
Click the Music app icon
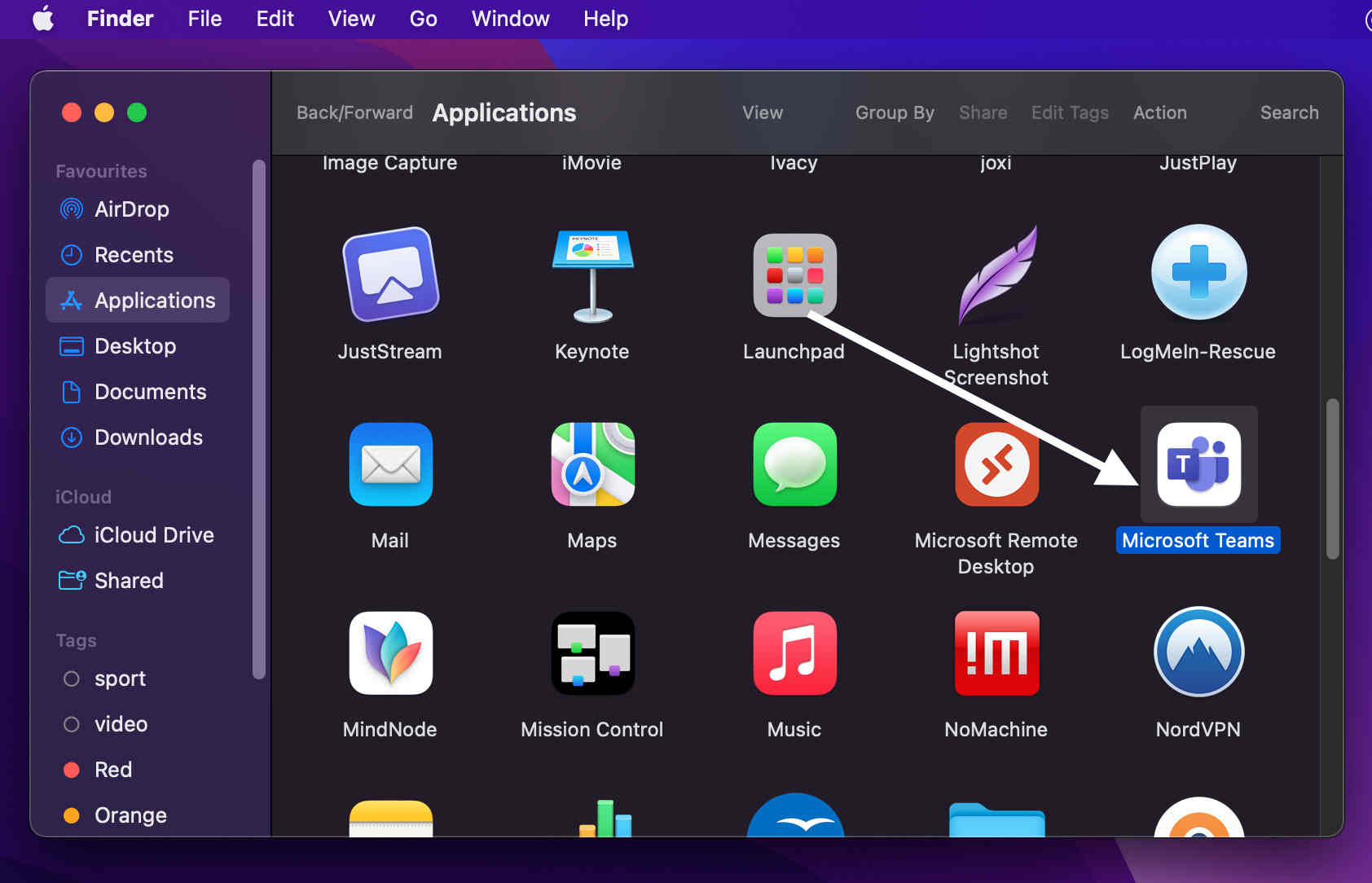(x=794, y=653)
